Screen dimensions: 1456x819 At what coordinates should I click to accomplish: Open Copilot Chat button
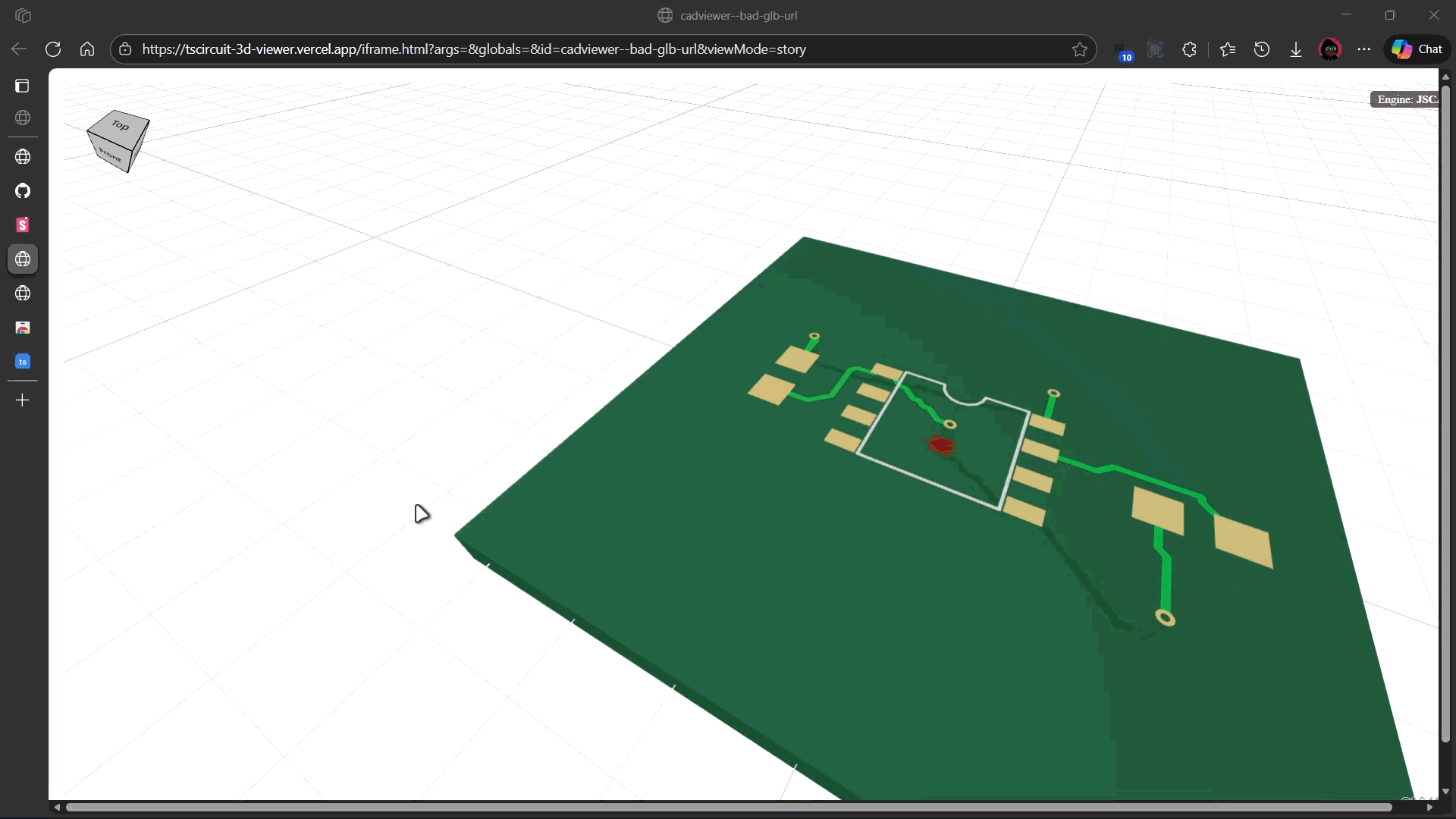point(1417,49)
